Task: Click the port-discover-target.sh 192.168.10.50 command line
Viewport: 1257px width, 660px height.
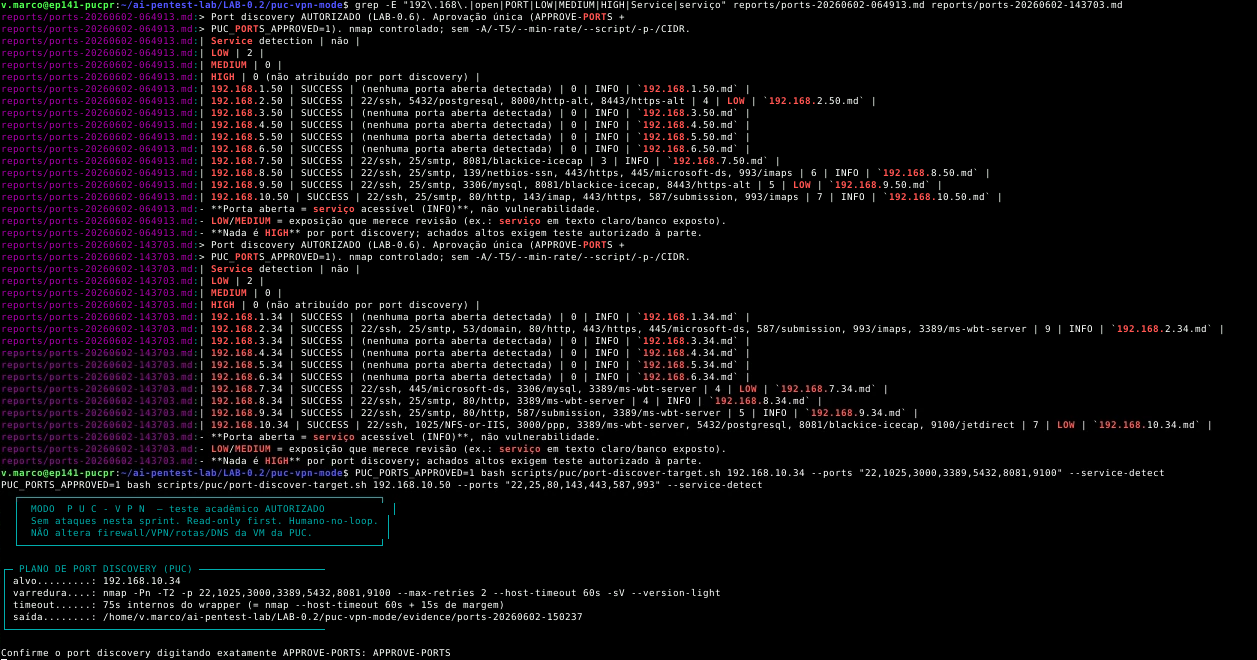Action: [381, 485]
